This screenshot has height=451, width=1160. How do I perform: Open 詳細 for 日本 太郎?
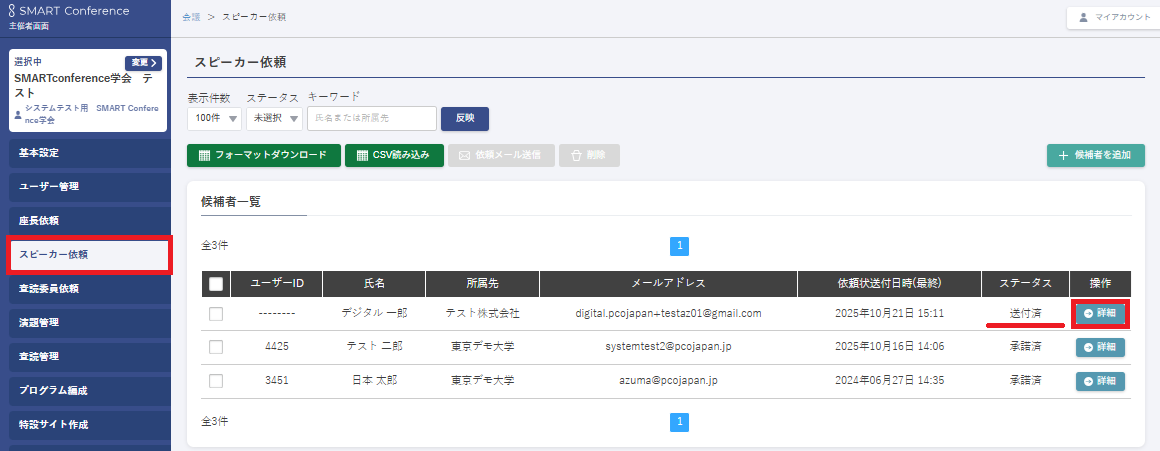pos(1100,381)
